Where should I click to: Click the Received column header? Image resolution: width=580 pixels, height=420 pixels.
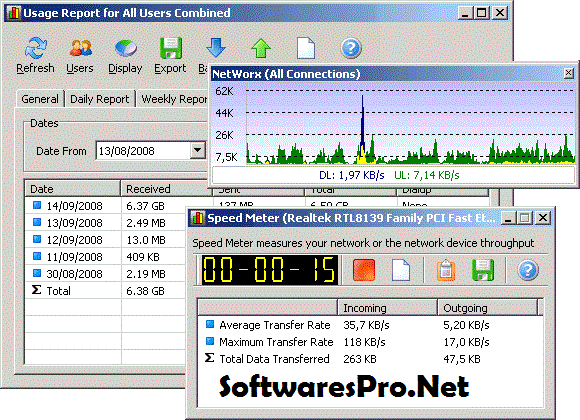click(166, 189)
